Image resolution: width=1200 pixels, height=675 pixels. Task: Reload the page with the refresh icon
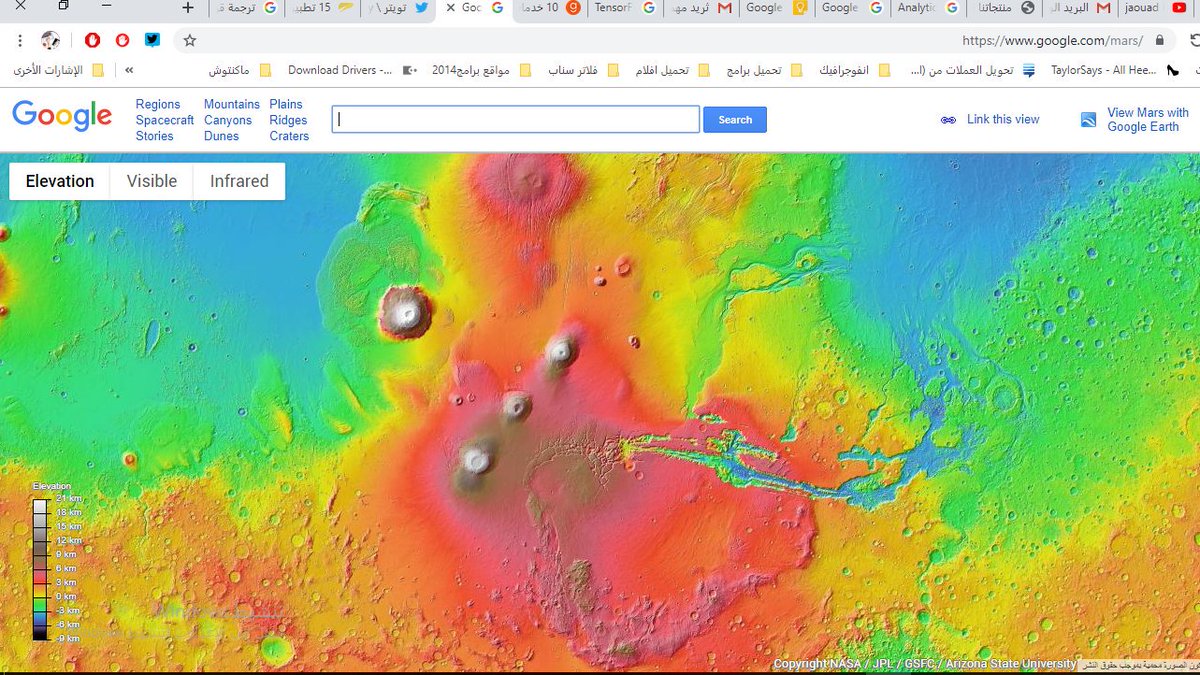(x=1195, y=41)
